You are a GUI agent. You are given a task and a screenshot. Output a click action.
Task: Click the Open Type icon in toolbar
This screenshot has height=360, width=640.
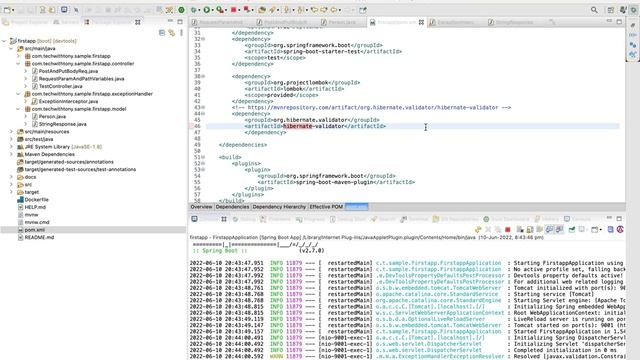pyautogui.click(x=262, y=9)
